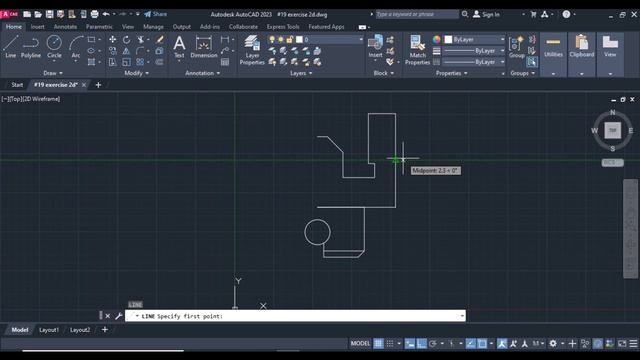Screen dimensions: 640x360
Task: Activate the Trim tool
Action: [x=140, y=40]
